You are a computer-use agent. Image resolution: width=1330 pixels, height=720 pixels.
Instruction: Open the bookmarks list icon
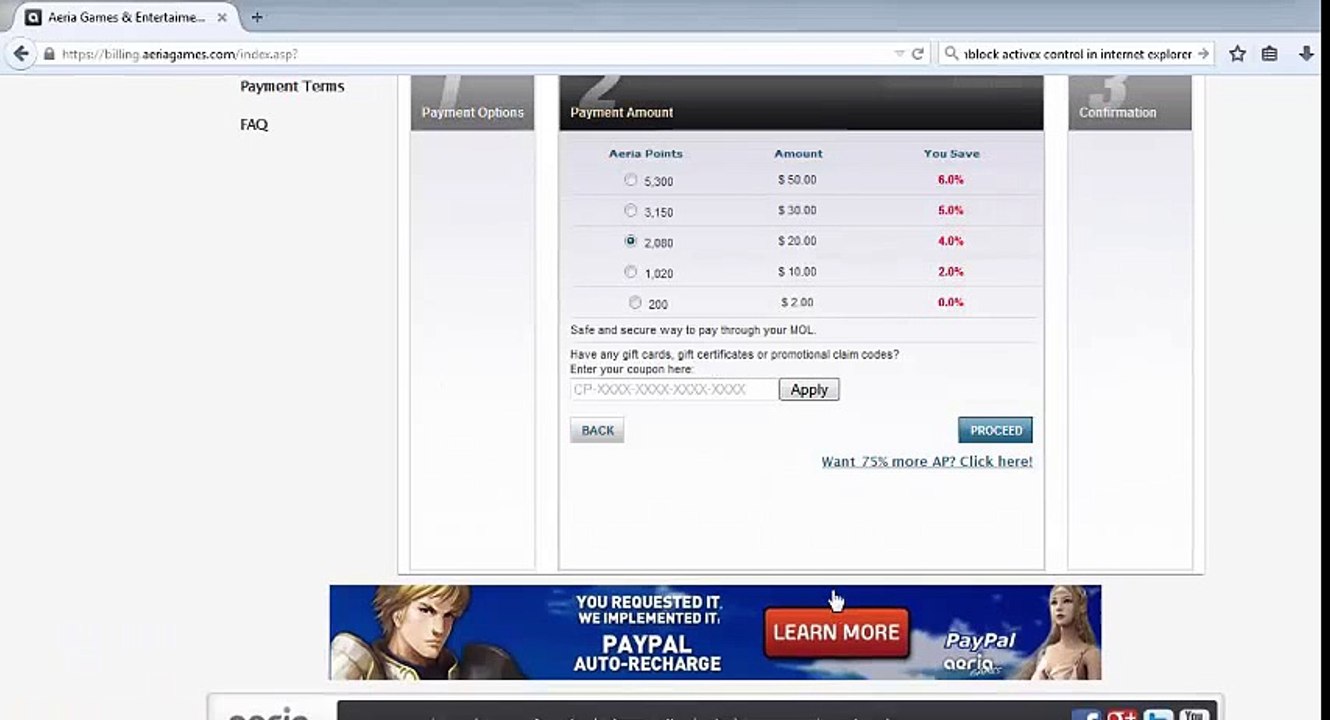coord(1269,54)
